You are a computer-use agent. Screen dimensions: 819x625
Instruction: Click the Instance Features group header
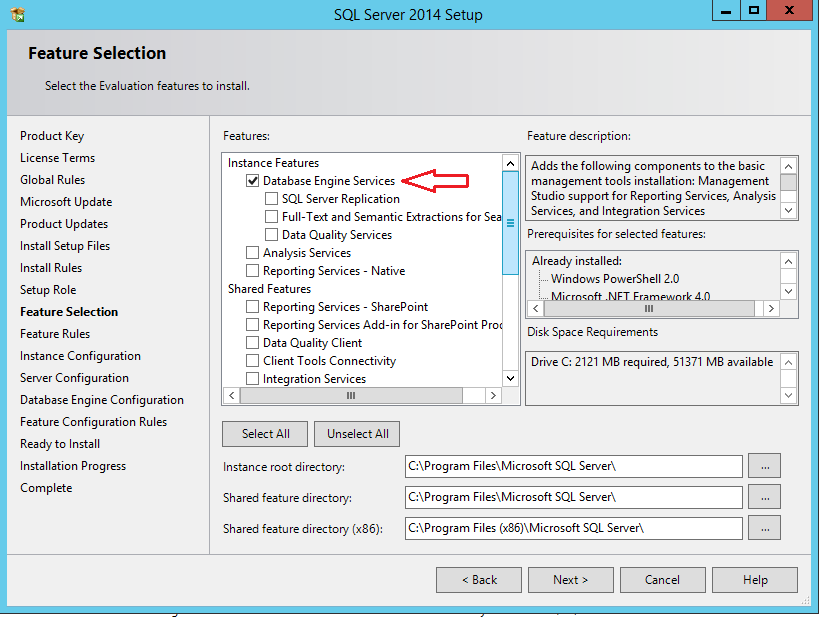(273, 163)
